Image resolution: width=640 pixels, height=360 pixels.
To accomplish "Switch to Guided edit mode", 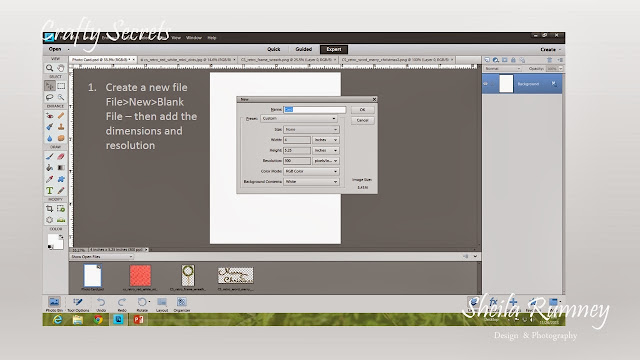I will click(x=304, y=49).
